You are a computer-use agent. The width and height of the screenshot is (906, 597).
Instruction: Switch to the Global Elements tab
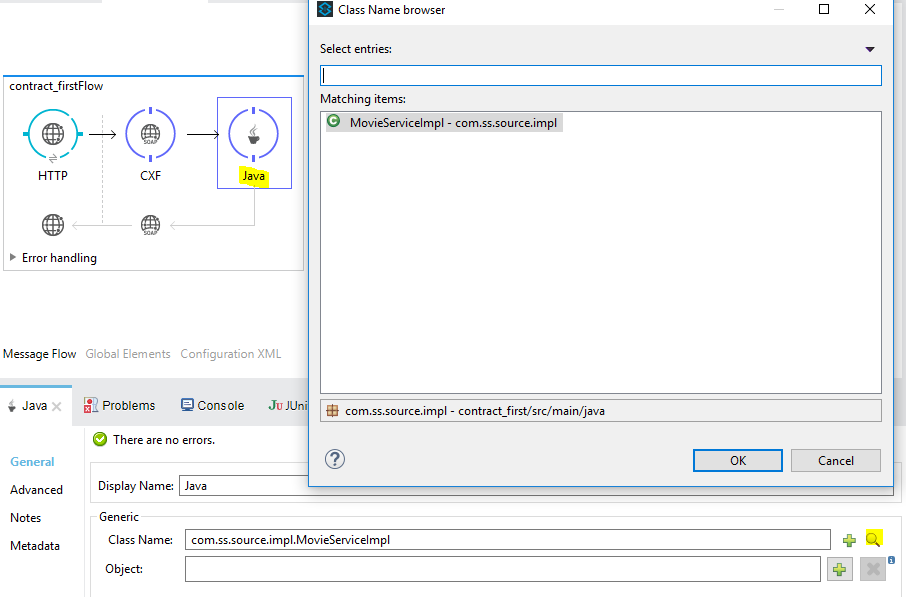click(128, 354)
